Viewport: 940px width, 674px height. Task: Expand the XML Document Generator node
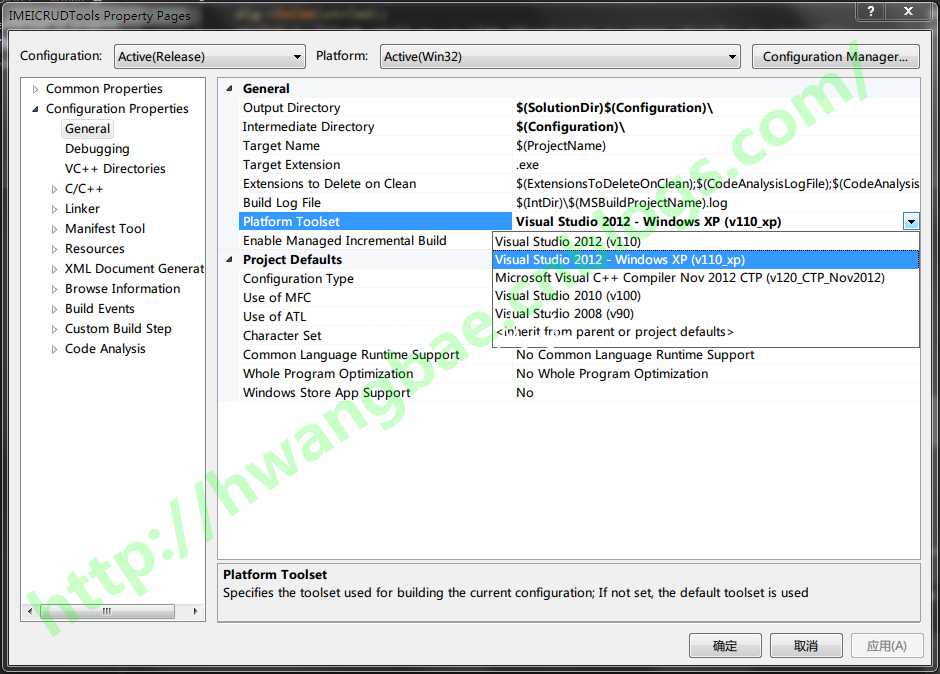pyautogui.click(x=55, y=269)
